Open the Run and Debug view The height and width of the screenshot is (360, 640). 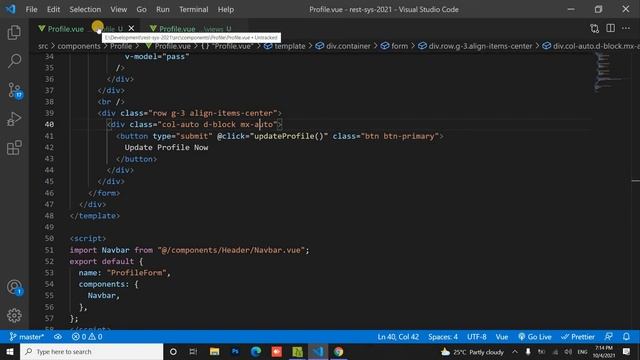coord(14,119)
